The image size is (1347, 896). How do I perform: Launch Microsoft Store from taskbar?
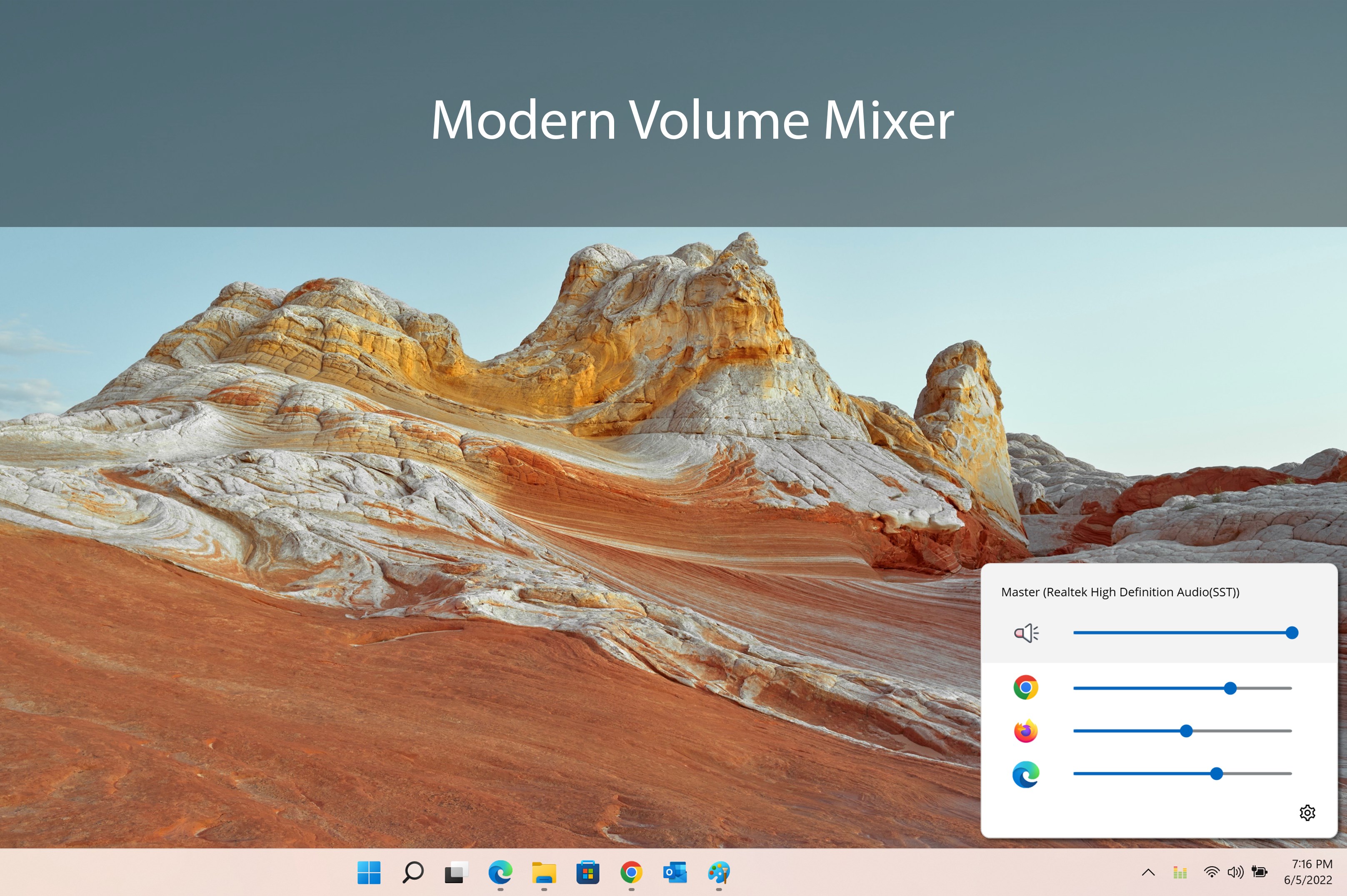[x=587, y=873]
